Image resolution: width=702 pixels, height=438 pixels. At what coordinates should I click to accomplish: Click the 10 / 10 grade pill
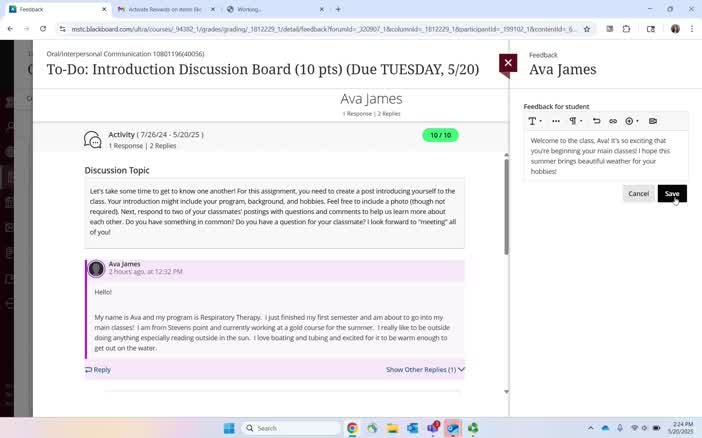[x=440, y=135]
